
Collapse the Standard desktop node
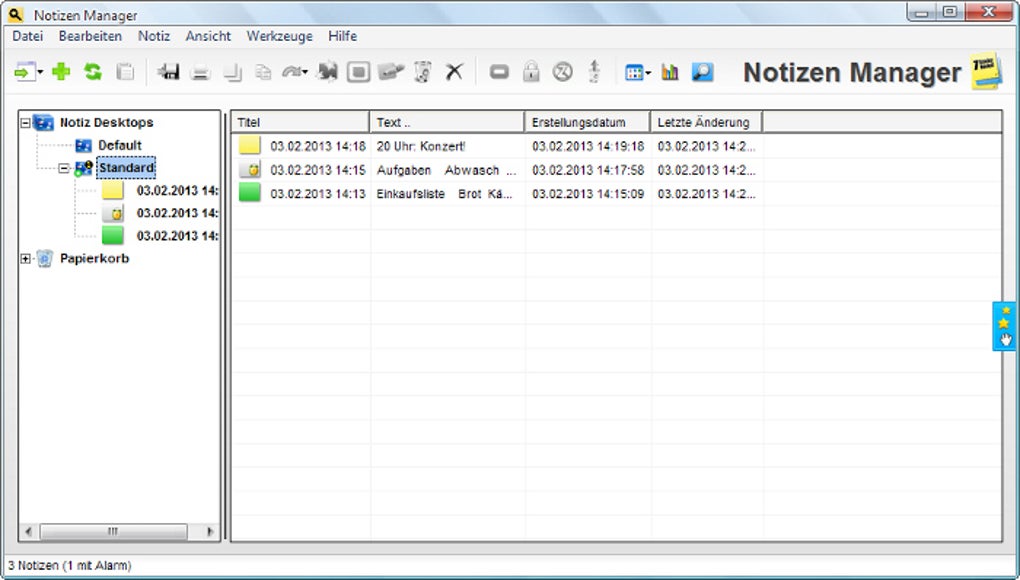tap(64, 168)
